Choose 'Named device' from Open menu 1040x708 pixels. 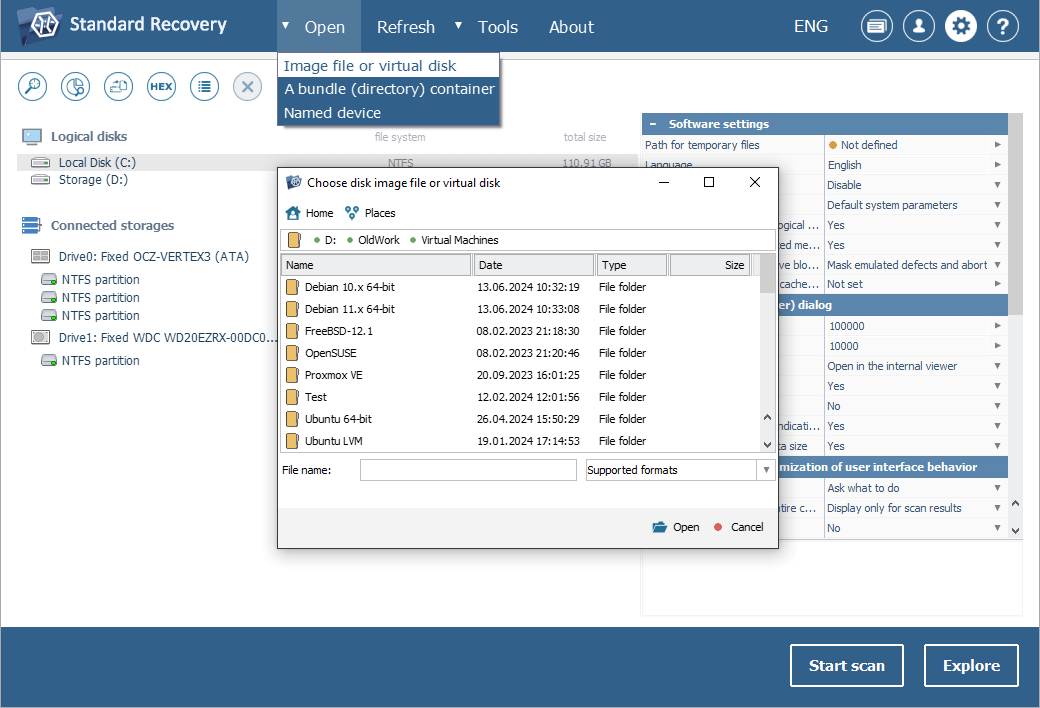pyautogui.click(x=332, y=113)
